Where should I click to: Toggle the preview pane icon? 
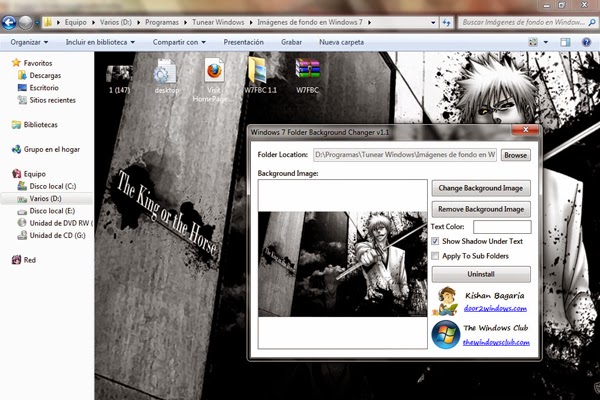coord(565,42)
